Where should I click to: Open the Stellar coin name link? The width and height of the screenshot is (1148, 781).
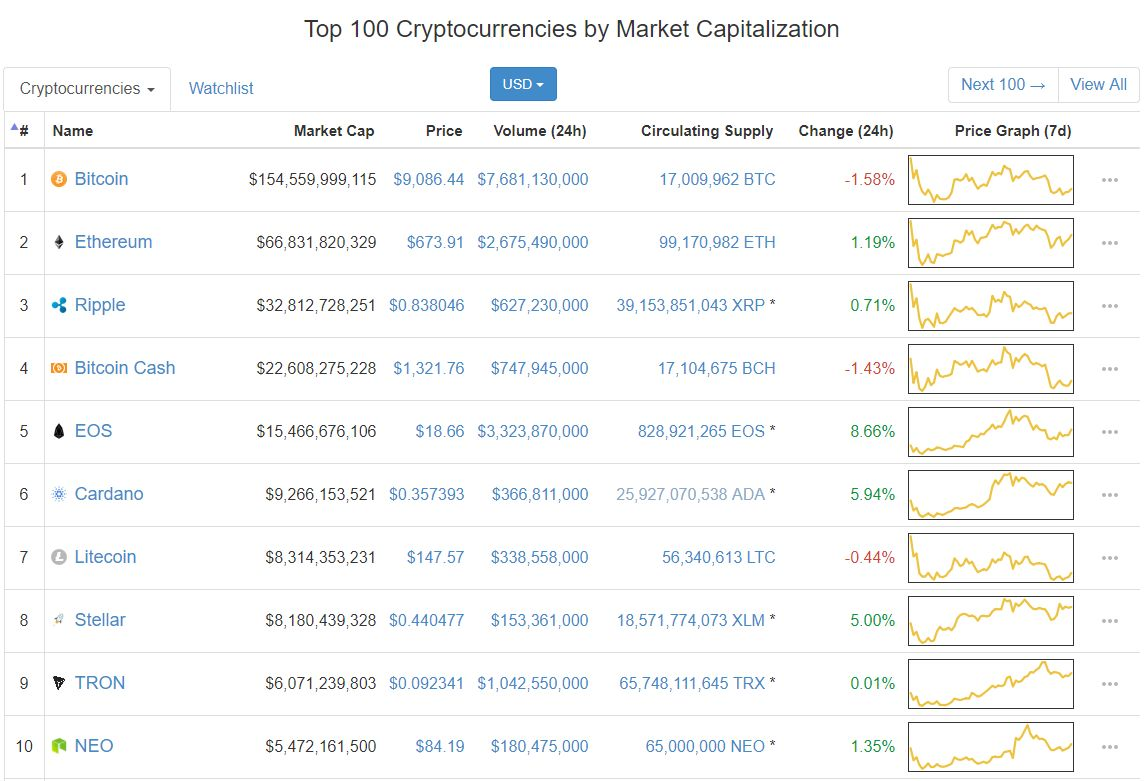click(100, 621)
